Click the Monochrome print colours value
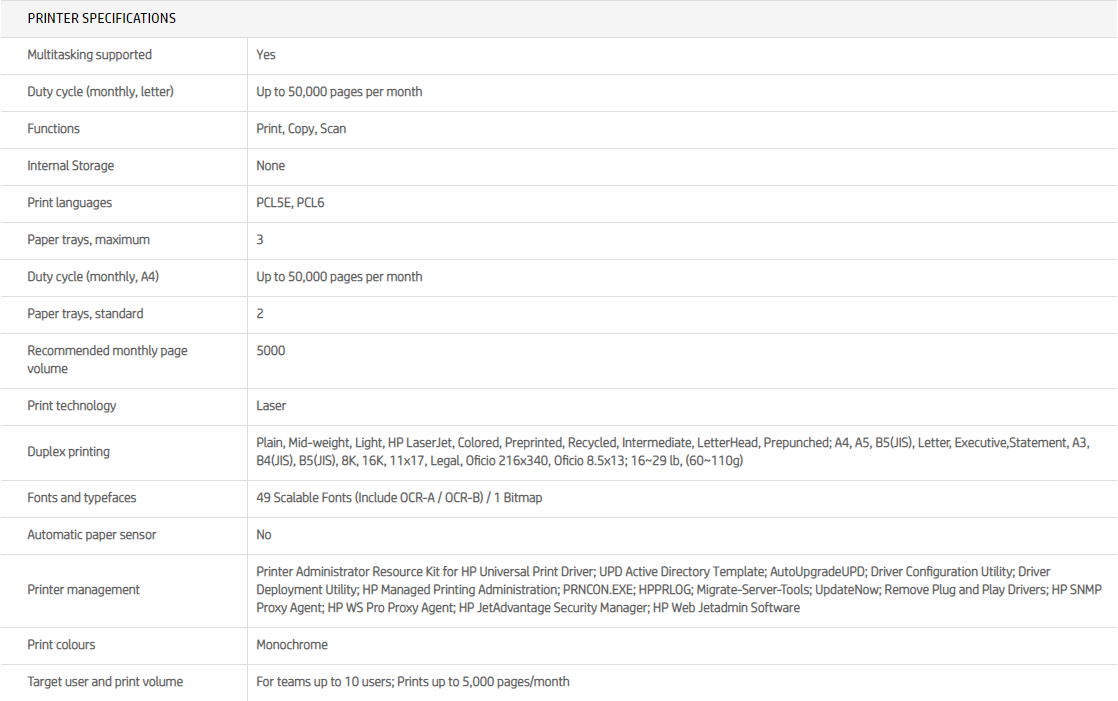Screen dimensions: 1118x701 point(292,645)
